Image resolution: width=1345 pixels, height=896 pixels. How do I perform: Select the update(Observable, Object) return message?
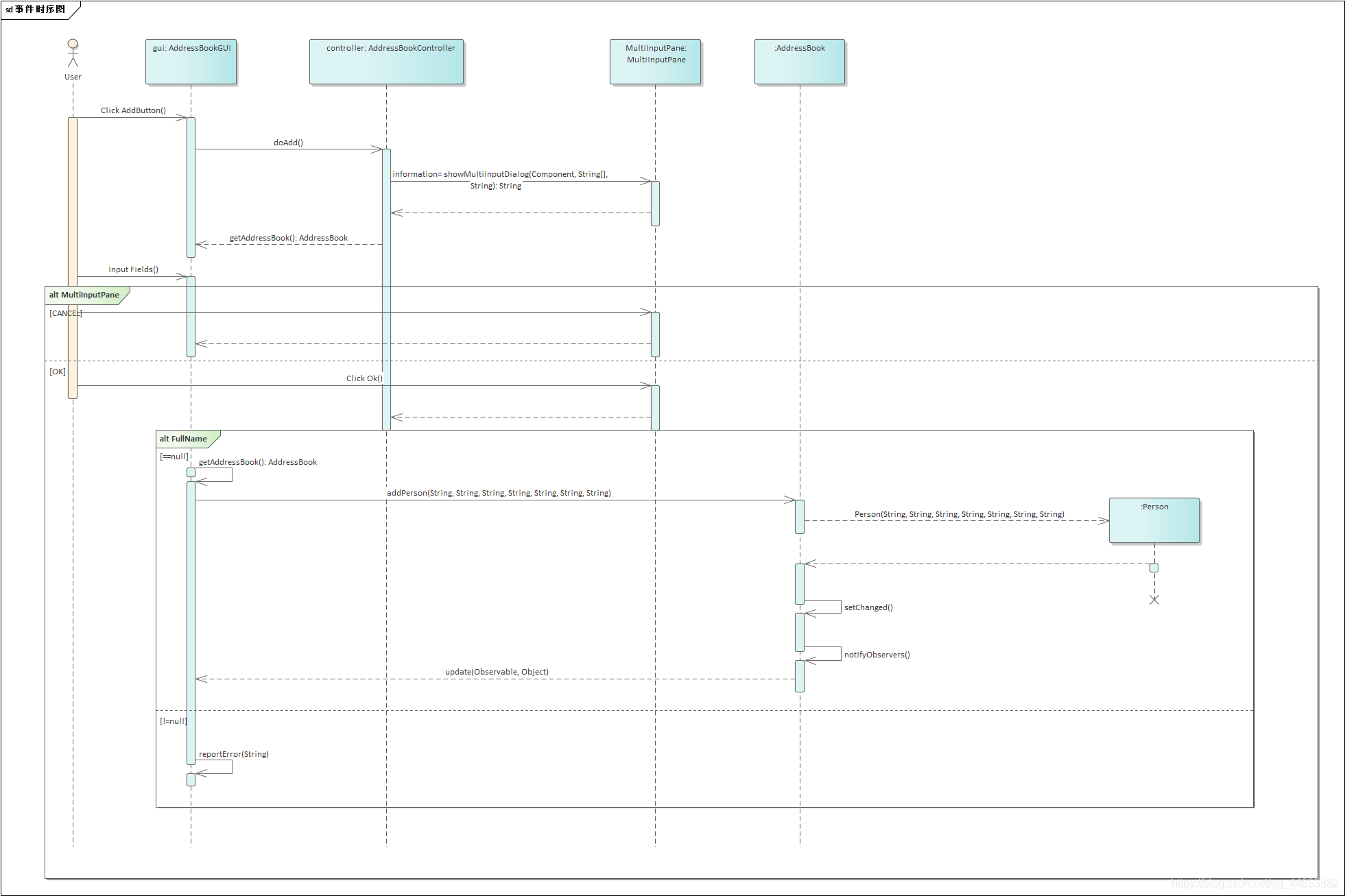[497, 672]
